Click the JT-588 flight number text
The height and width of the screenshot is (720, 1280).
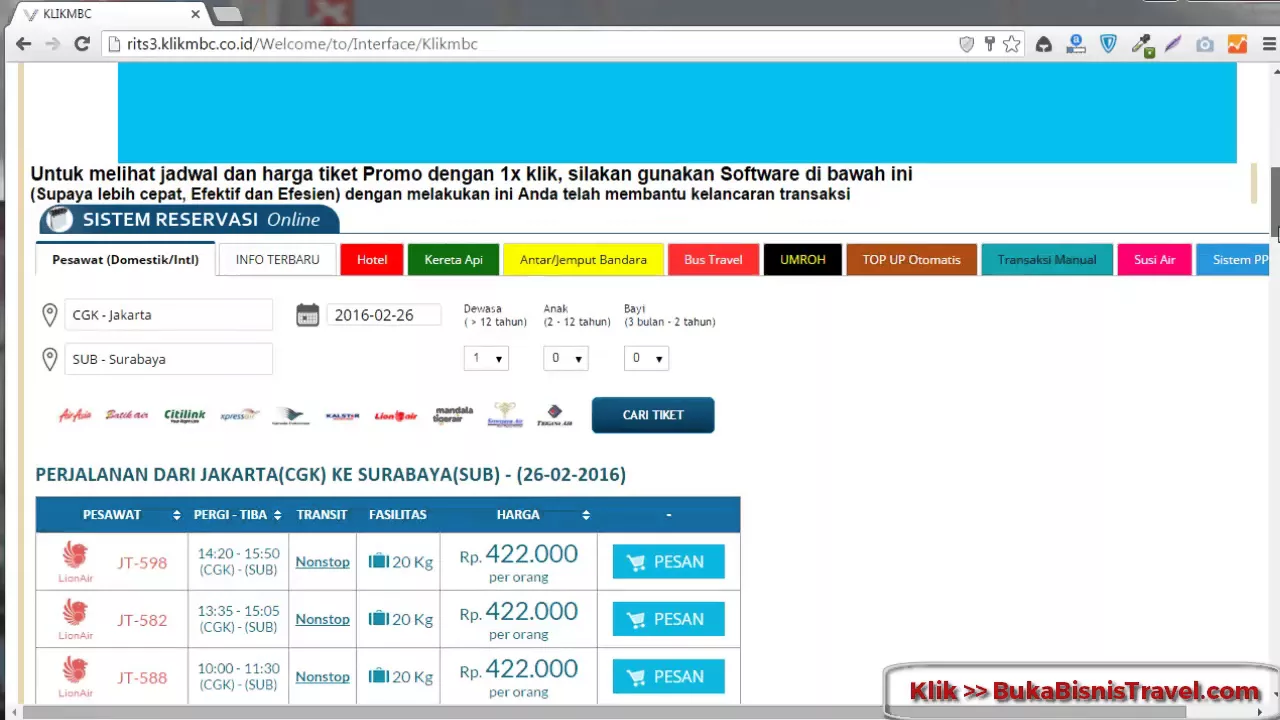point(142,678)
